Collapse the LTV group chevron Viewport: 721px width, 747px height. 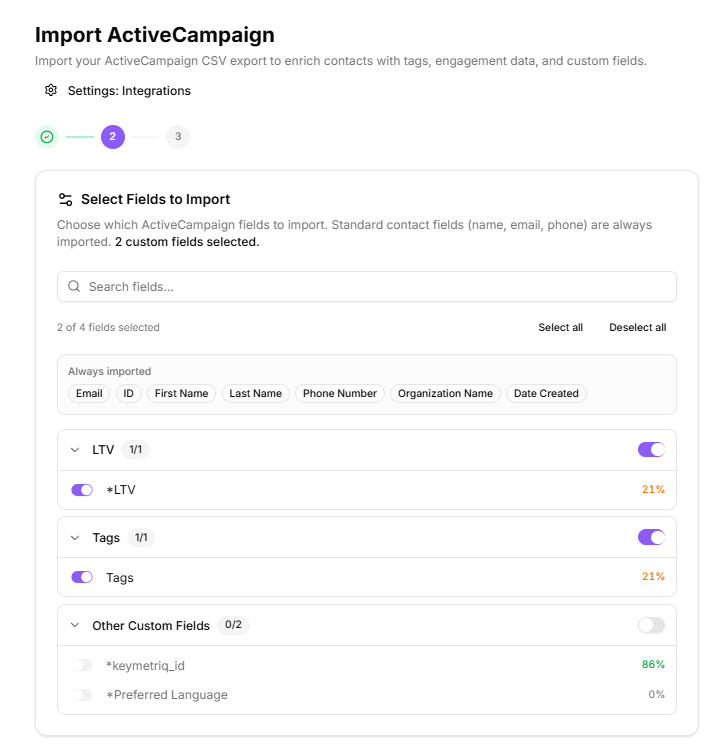pos(75,450)
